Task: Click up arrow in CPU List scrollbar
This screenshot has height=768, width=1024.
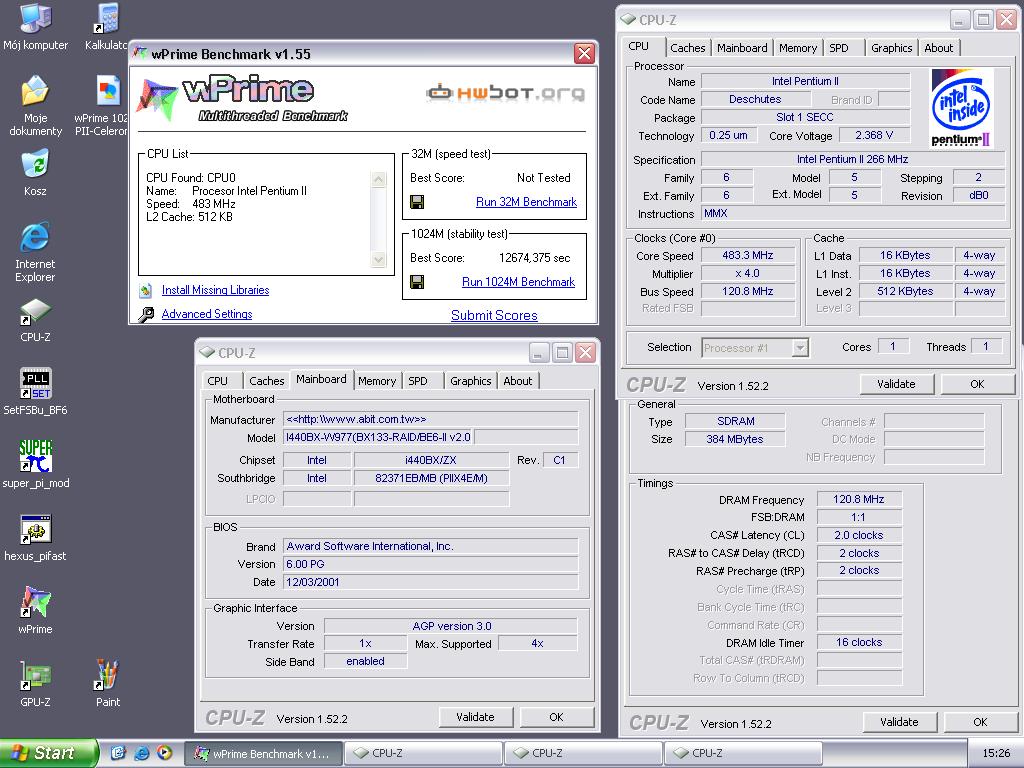Action: (378, 179)
